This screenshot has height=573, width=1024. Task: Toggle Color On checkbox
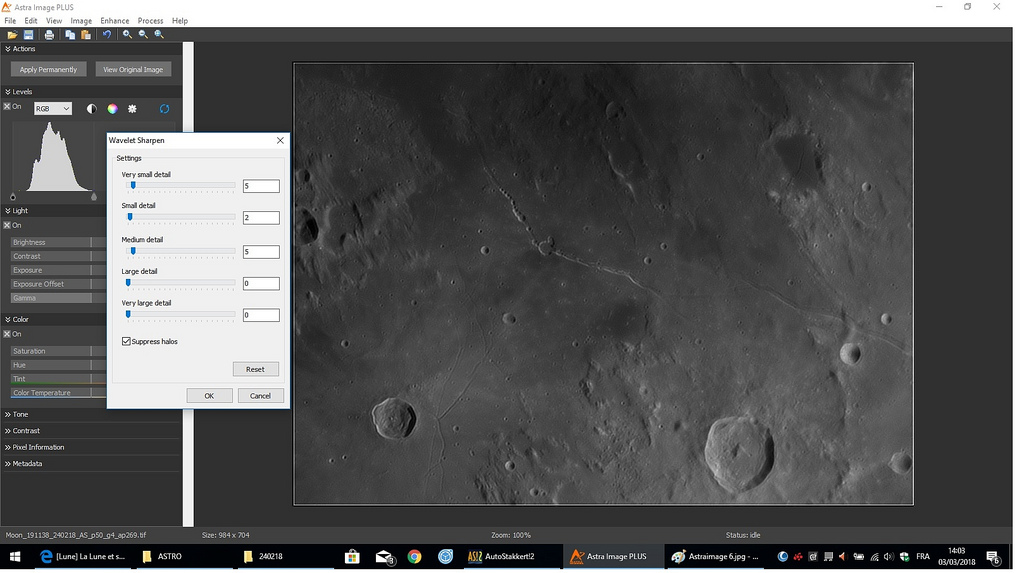[7, 334]
